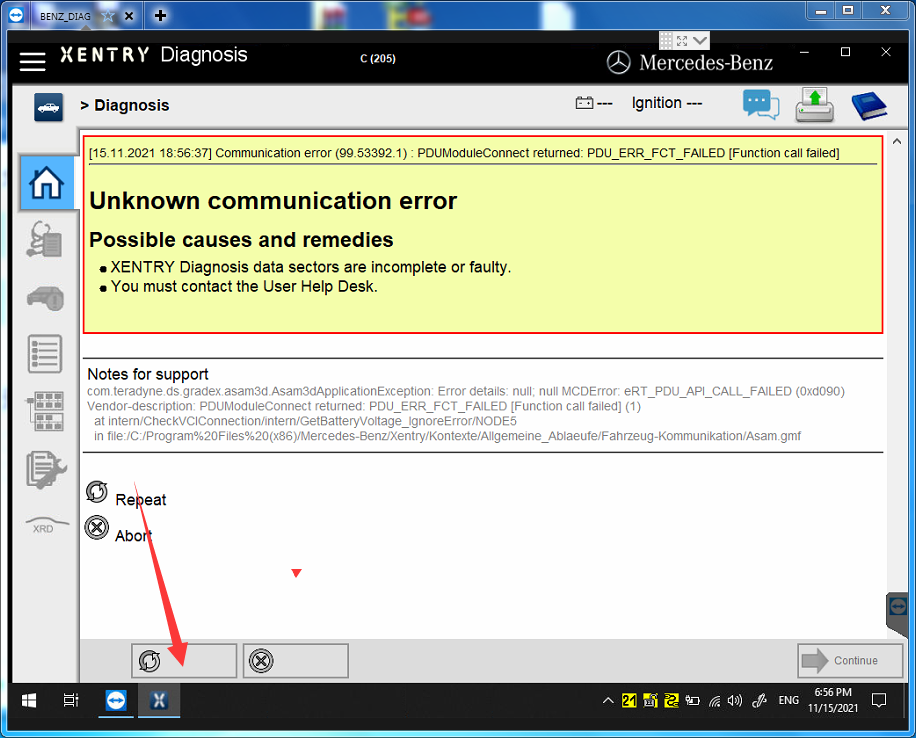Switch to the BENZ_DIAG session tab
The height and width of the screenshot is (738, 916).
coord(65,16)
